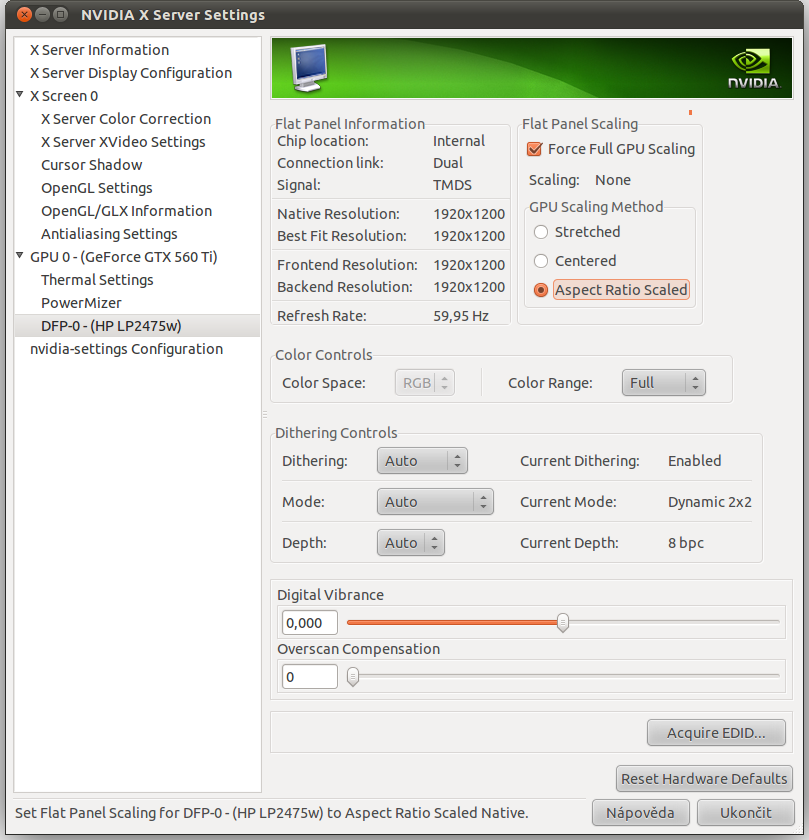The height and width of the screenshot is (840, 809).
Task: Click the Nápověda help button
Action: (640, 813)
